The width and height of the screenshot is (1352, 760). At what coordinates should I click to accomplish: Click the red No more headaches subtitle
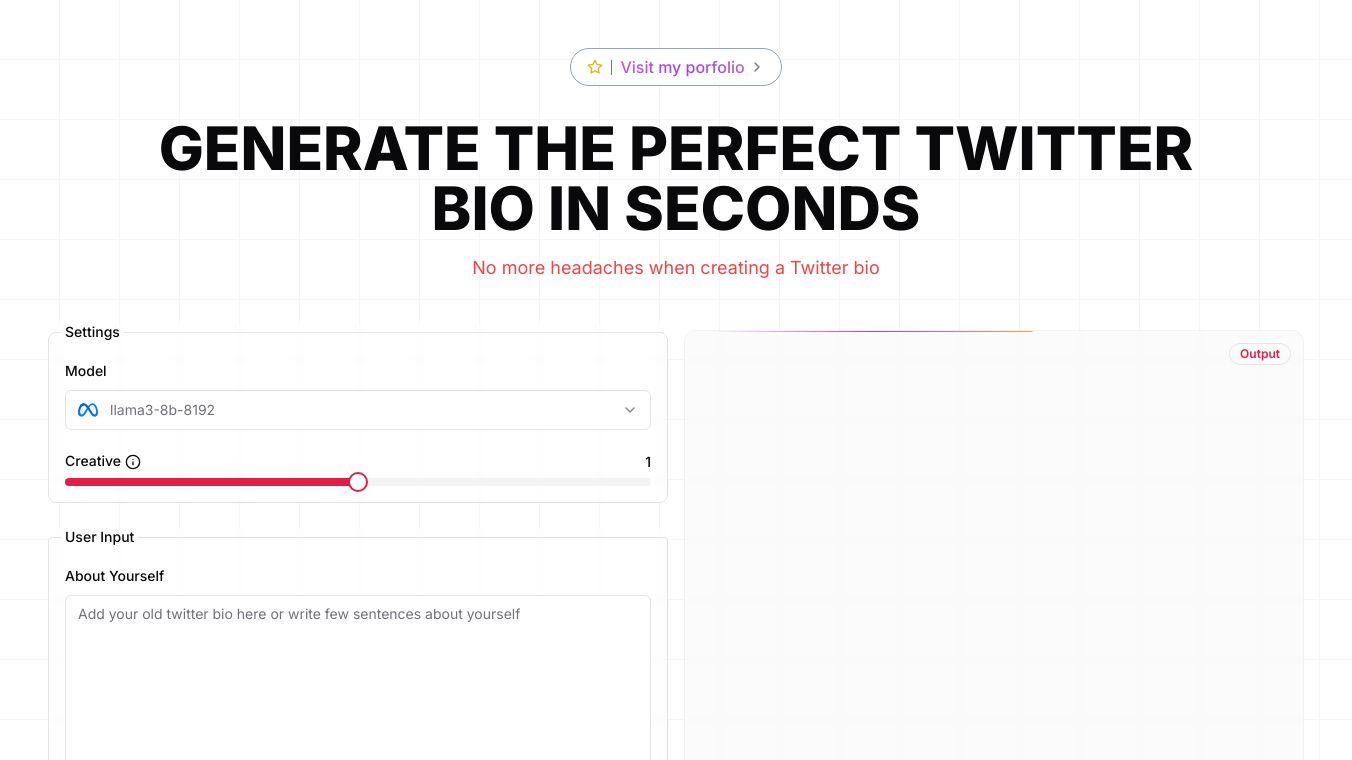coord(676,268)
